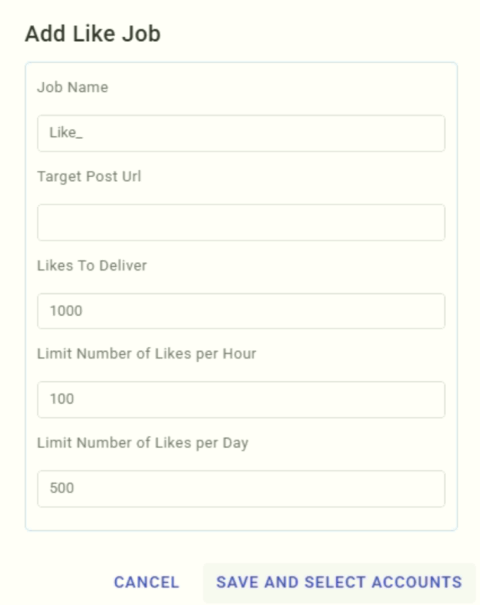
Task: Place cursor on the 1000 value
Action: (66, 311)
